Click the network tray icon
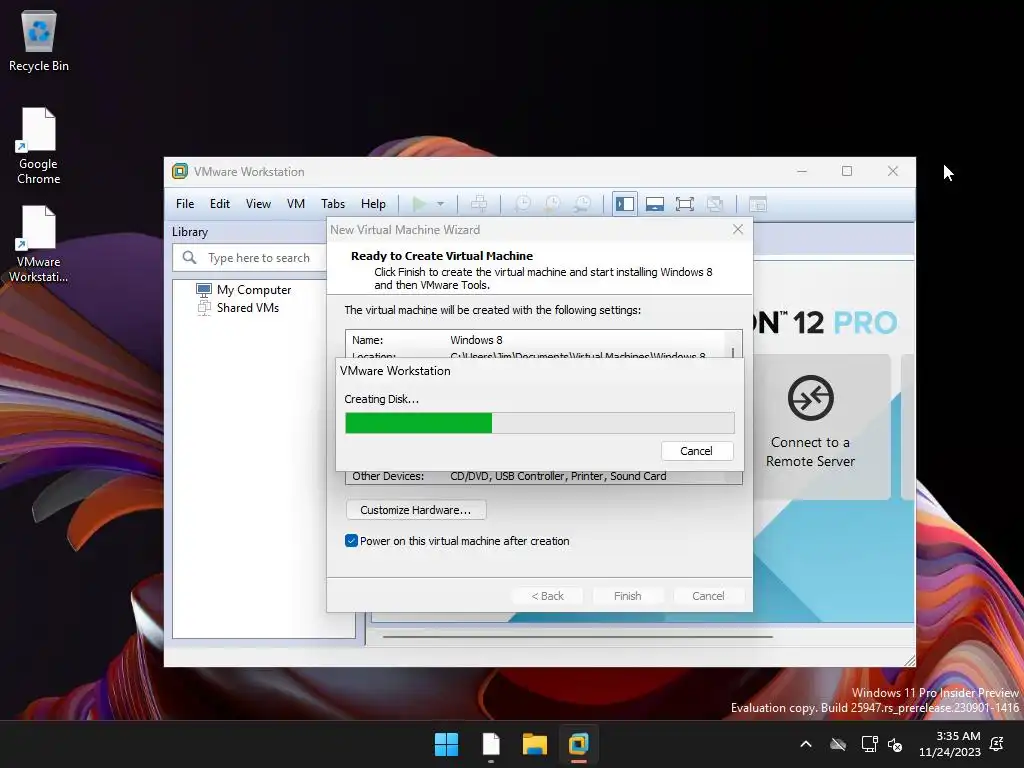 click(x=869, y=744)
